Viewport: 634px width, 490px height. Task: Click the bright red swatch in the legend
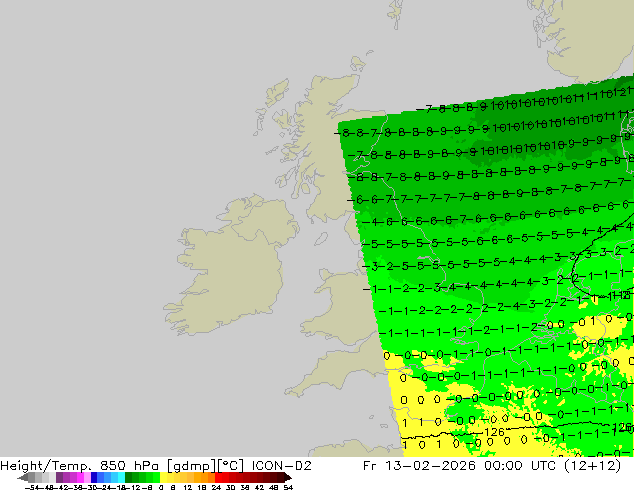(x=218, y=477)
